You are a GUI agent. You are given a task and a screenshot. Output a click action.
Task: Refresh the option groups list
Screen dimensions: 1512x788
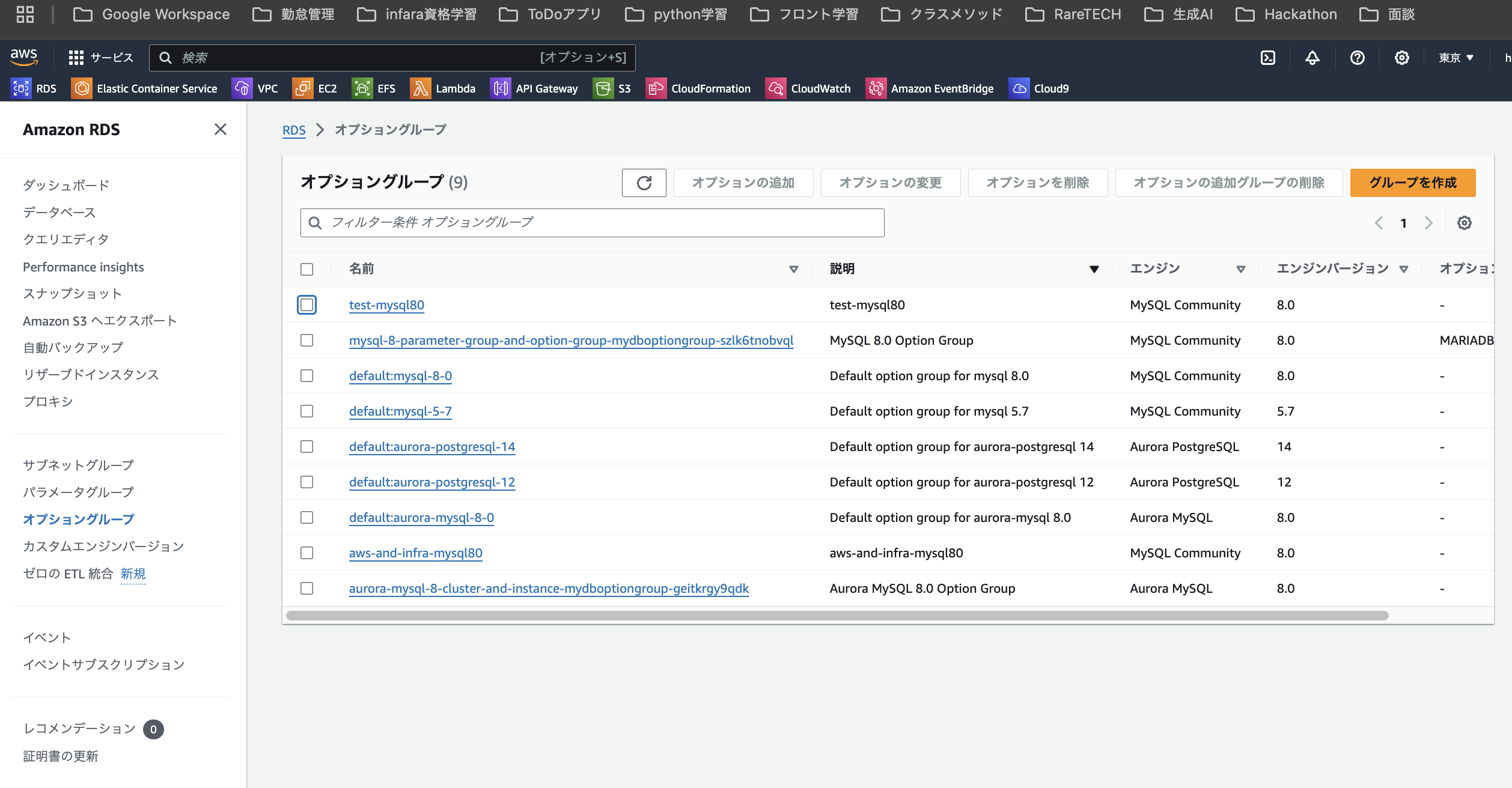click(644, 183)
